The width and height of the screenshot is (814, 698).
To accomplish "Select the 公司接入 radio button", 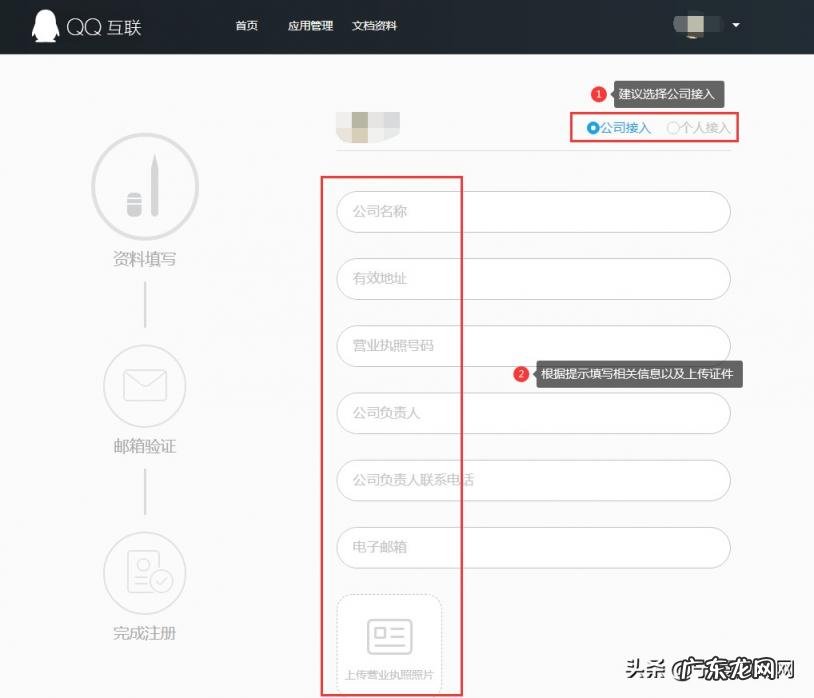I will coord(591,128).
